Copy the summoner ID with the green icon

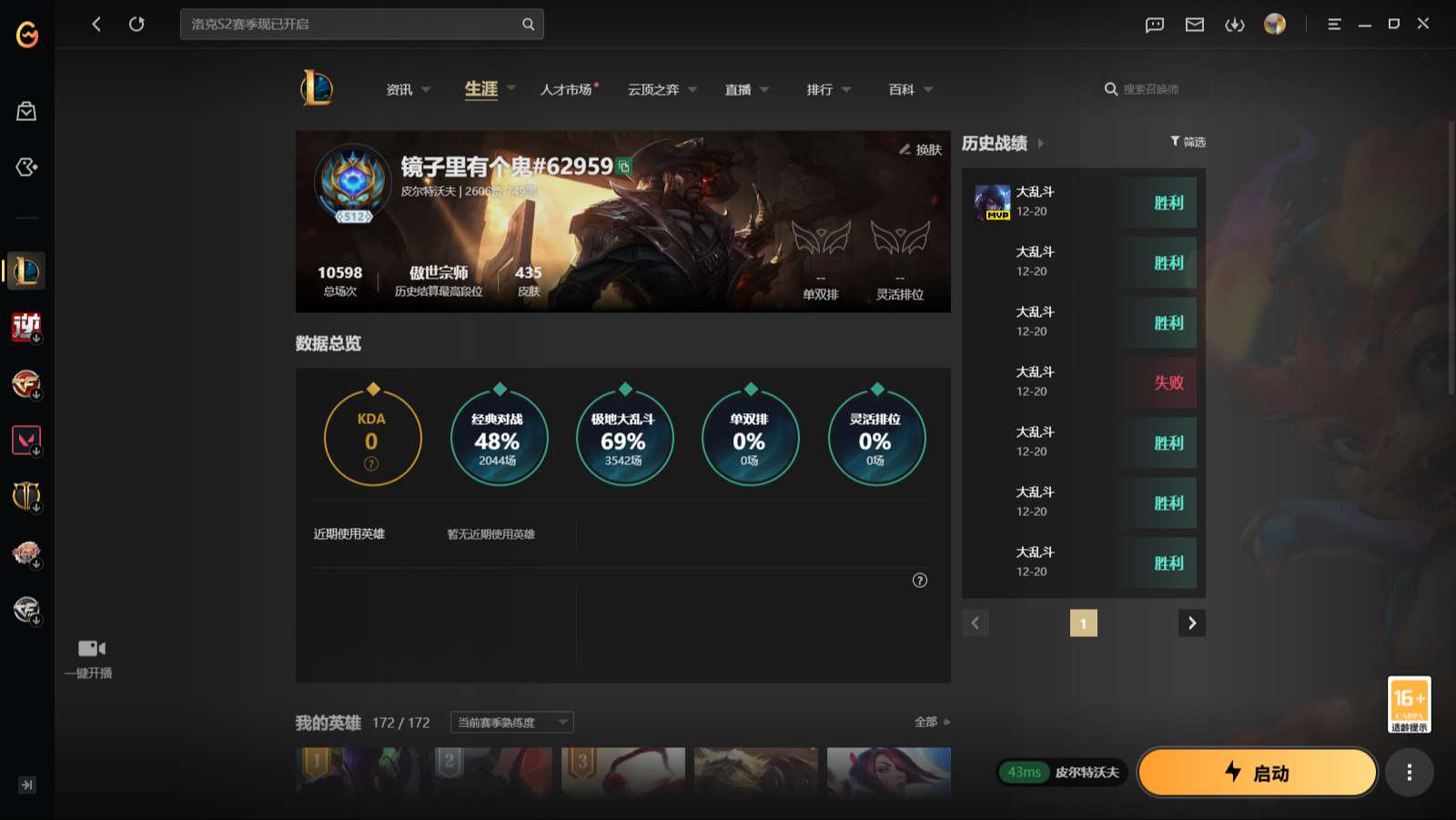click(624, 167)
